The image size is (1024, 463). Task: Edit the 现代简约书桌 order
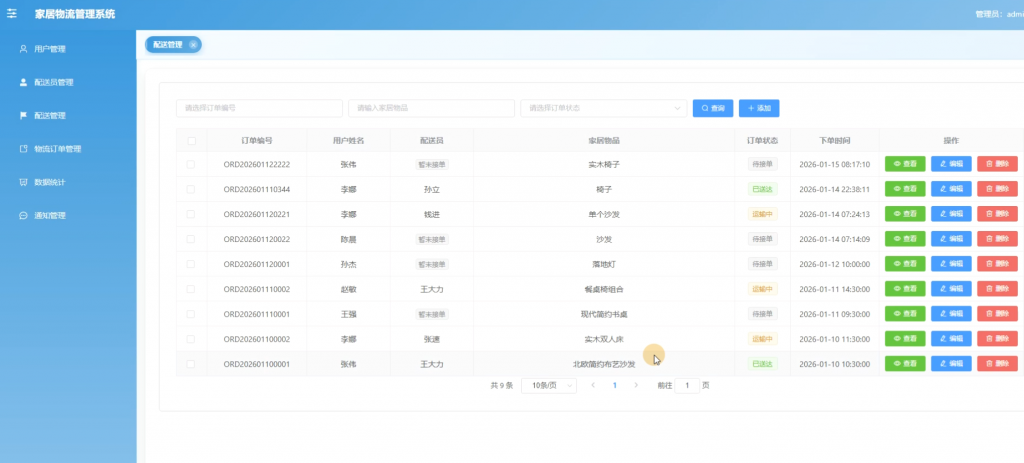(x=951, y=313)
